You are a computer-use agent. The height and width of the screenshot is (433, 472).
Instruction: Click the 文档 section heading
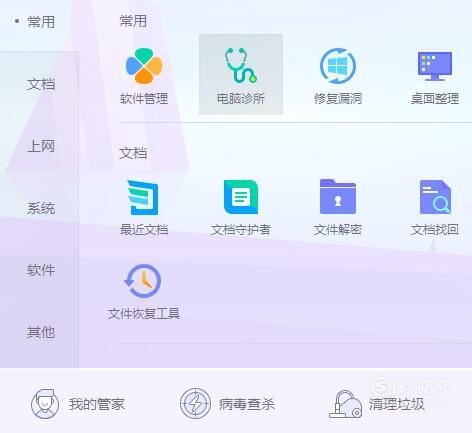pyautogui.click(x=133, y=153)
